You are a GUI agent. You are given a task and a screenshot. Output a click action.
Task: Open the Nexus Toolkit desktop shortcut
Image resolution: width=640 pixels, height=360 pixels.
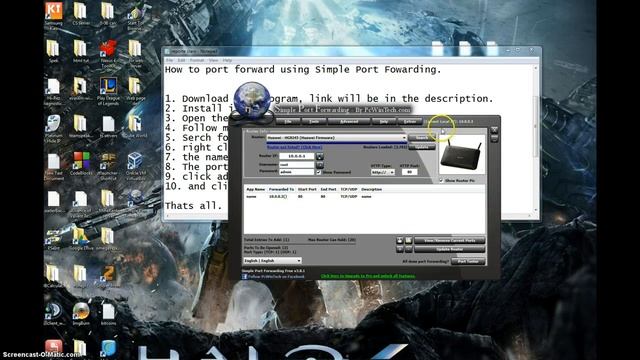tap(108, 54)
